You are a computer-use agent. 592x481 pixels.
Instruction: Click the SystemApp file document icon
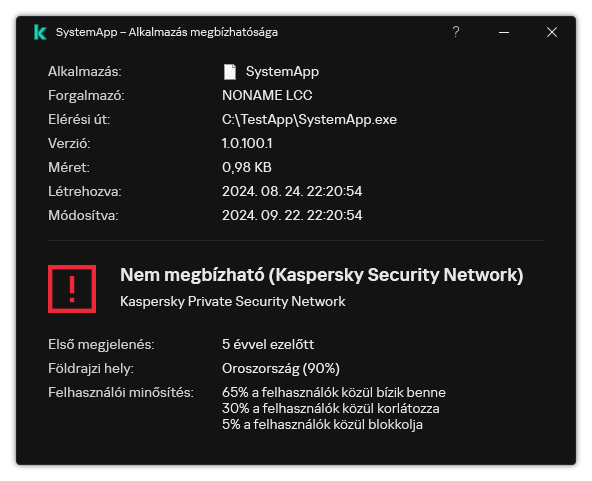230,72
